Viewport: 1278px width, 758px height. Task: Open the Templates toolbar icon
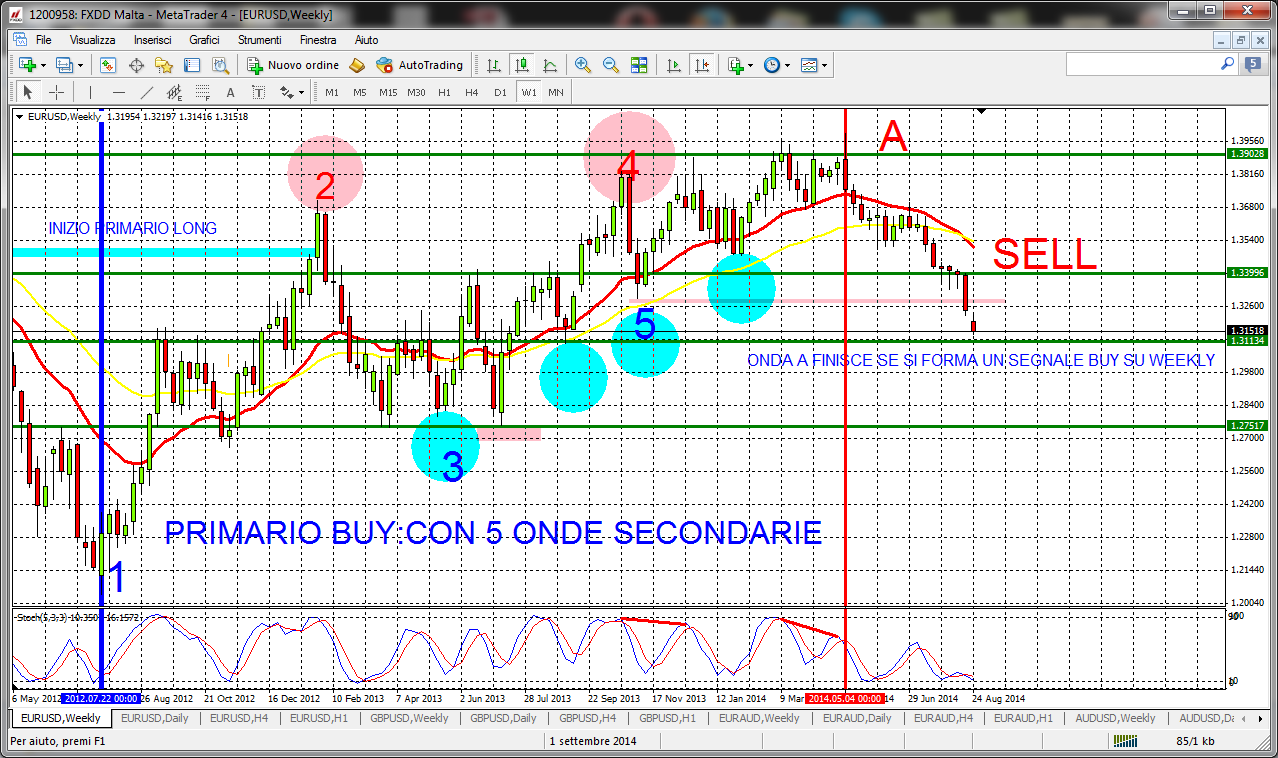click(808, 65)
